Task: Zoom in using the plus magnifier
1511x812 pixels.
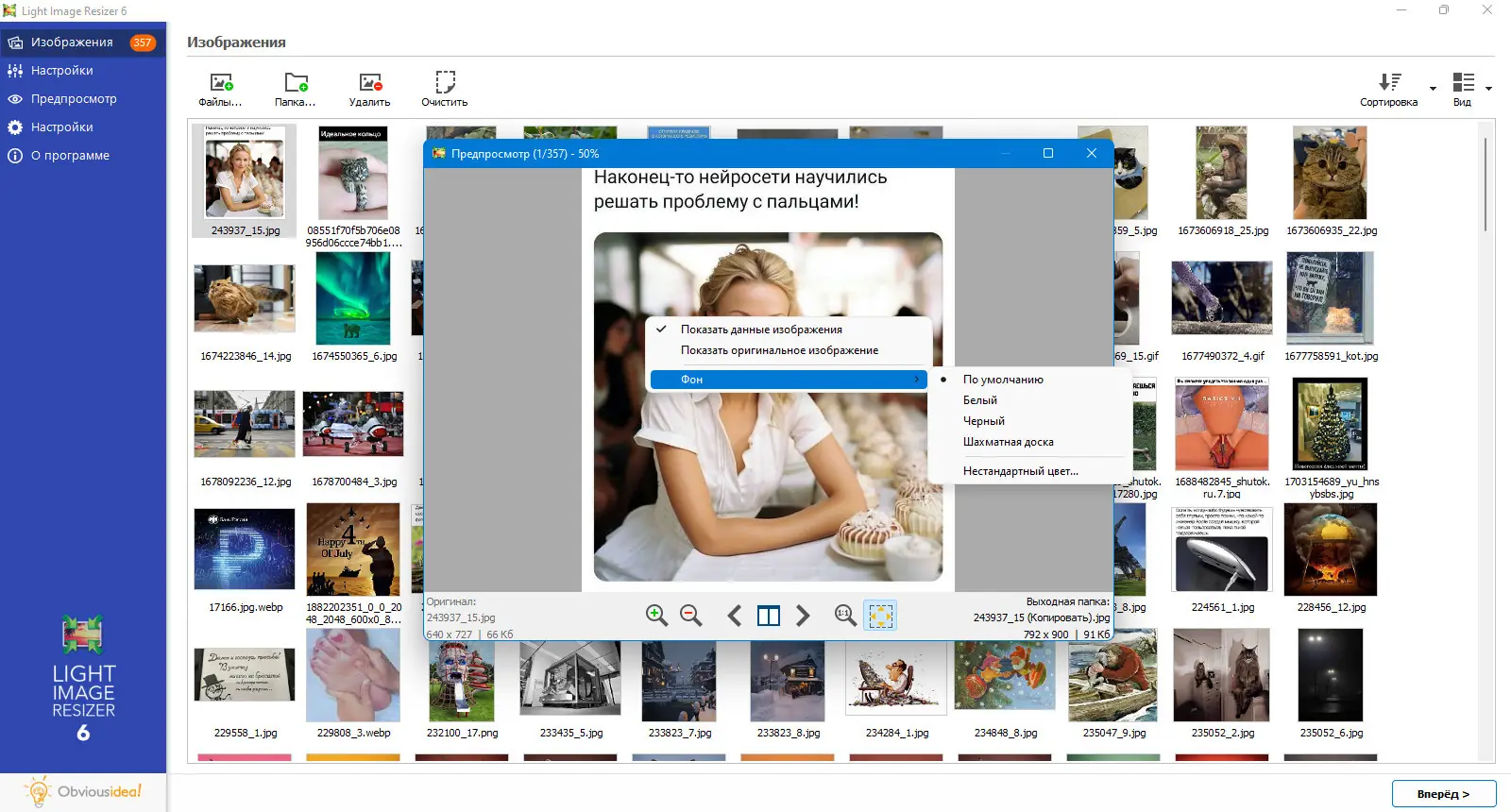Action: point(656,616)
